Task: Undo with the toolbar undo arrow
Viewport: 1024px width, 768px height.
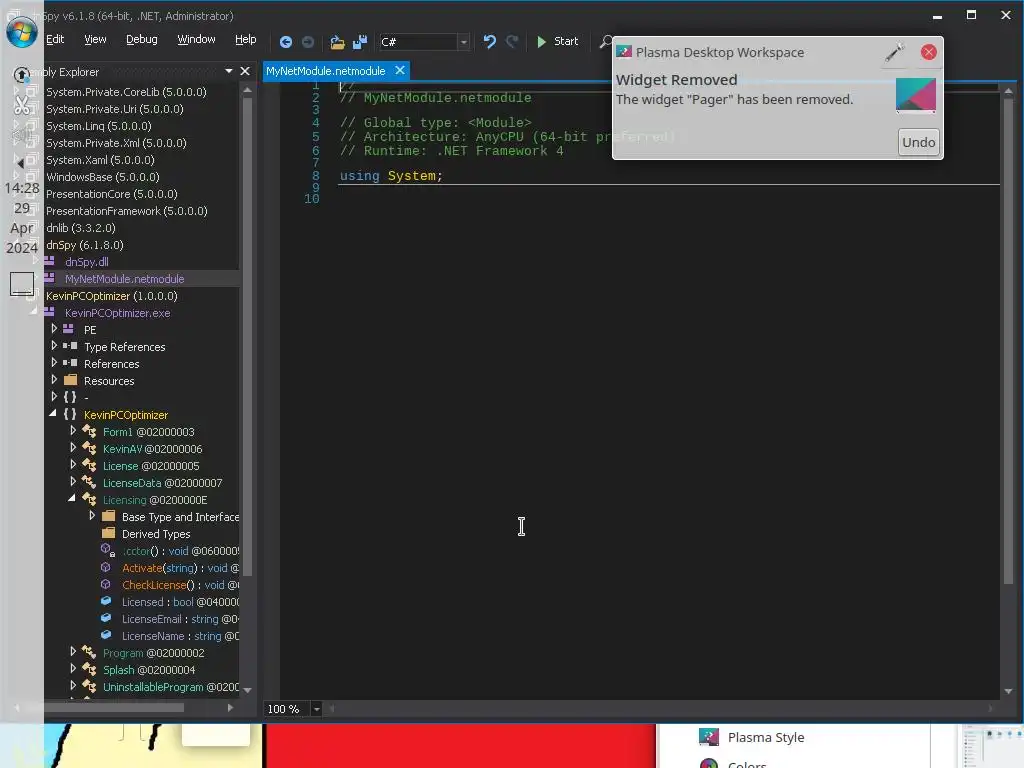Action: [x=489, y=42]
